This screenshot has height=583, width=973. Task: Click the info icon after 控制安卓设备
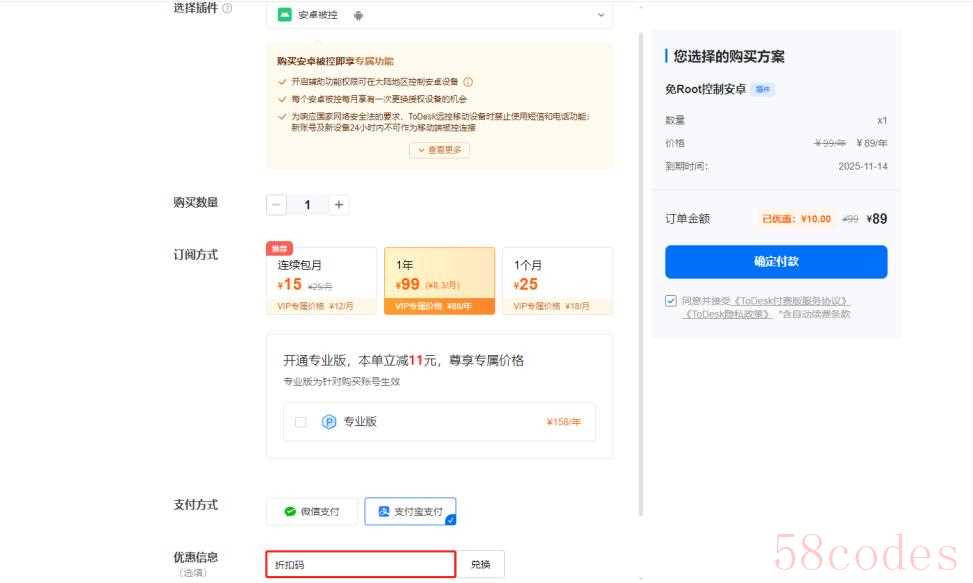(x=468, y=82)
